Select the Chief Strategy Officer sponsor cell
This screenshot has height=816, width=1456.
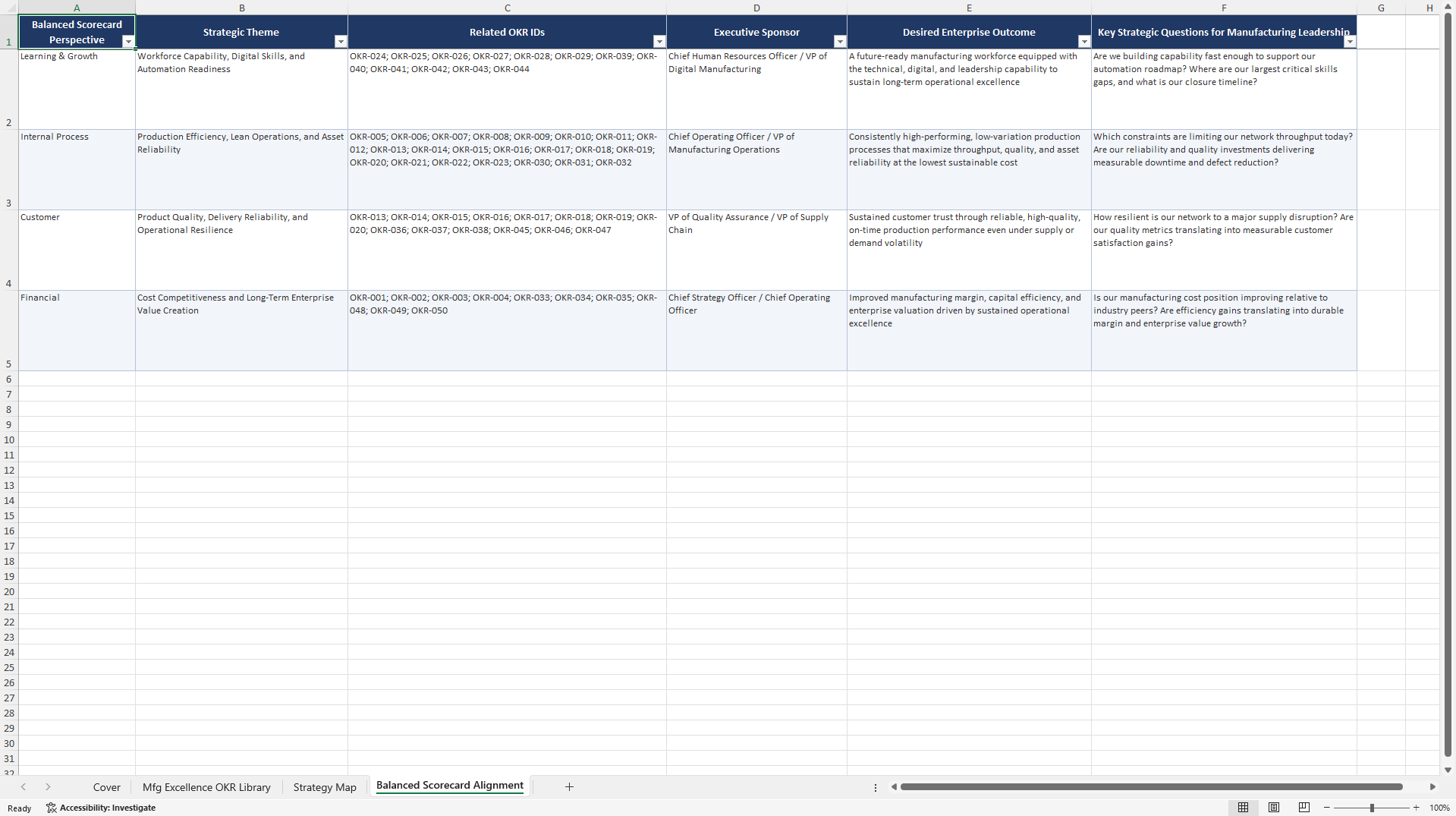756,331
